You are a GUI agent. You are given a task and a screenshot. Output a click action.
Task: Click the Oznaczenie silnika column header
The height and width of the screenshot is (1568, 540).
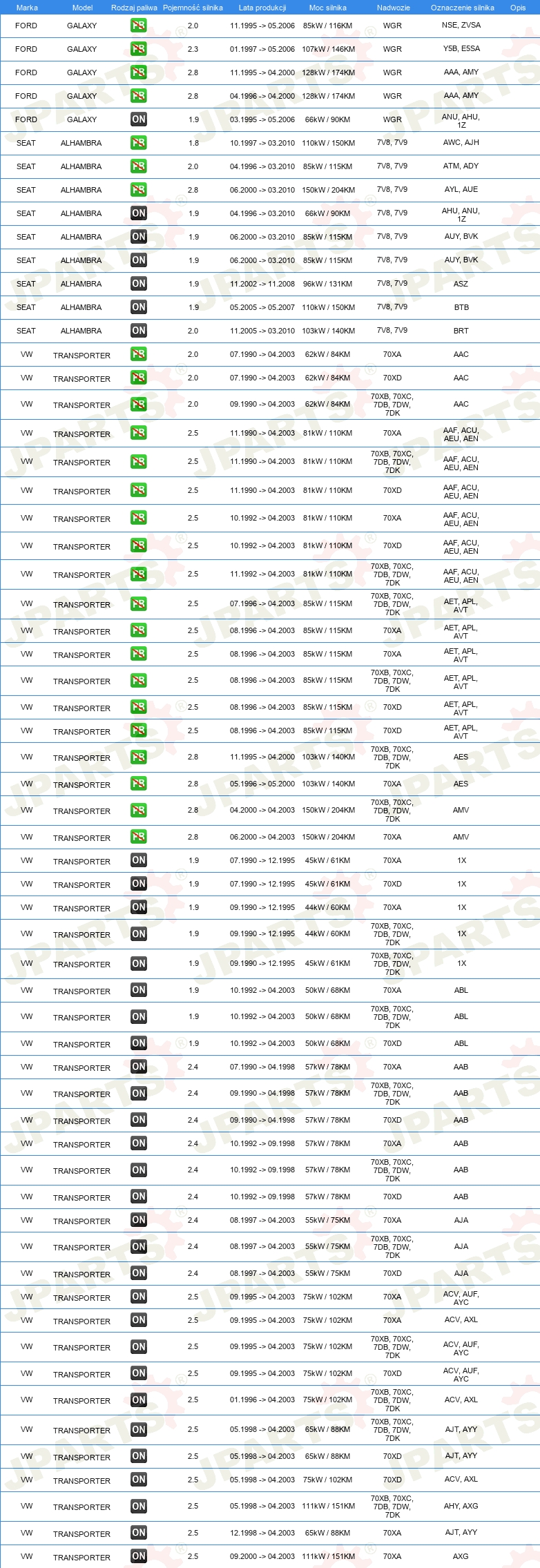463,8
